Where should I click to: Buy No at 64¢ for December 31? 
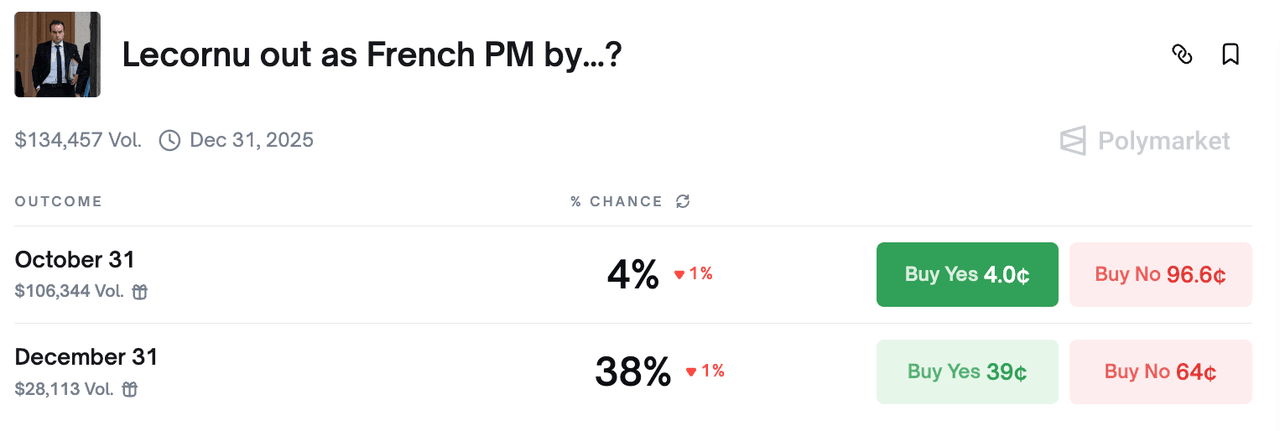point(1160,371)
